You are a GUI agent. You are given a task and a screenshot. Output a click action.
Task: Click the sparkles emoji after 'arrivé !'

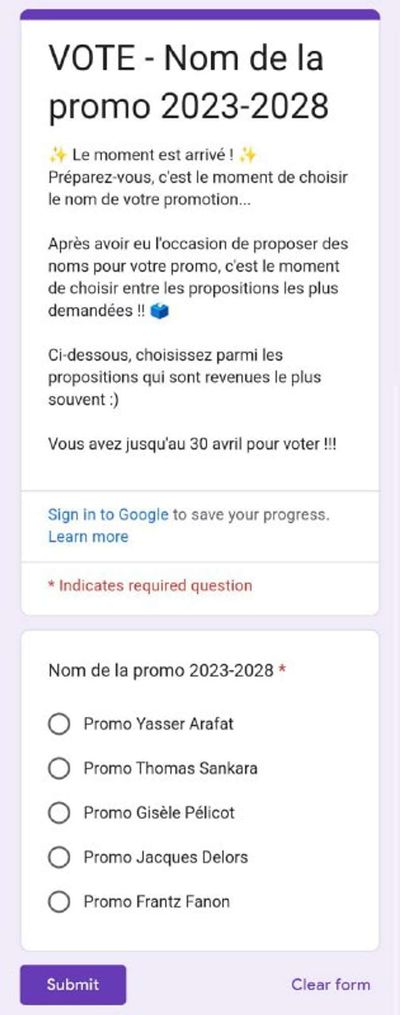click(248, 155)
